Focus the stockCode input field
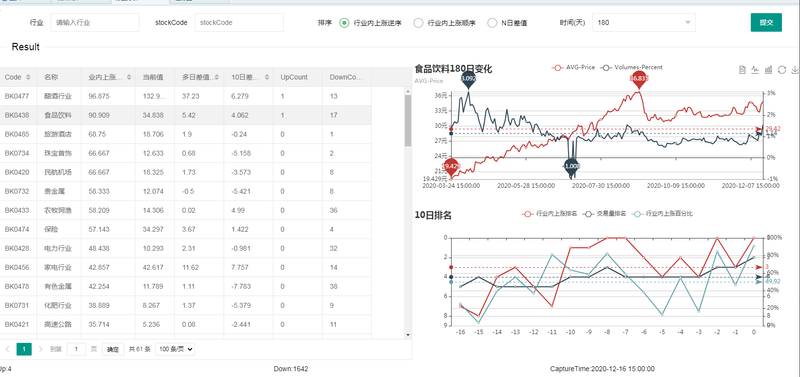 click(x=239, y=22)
